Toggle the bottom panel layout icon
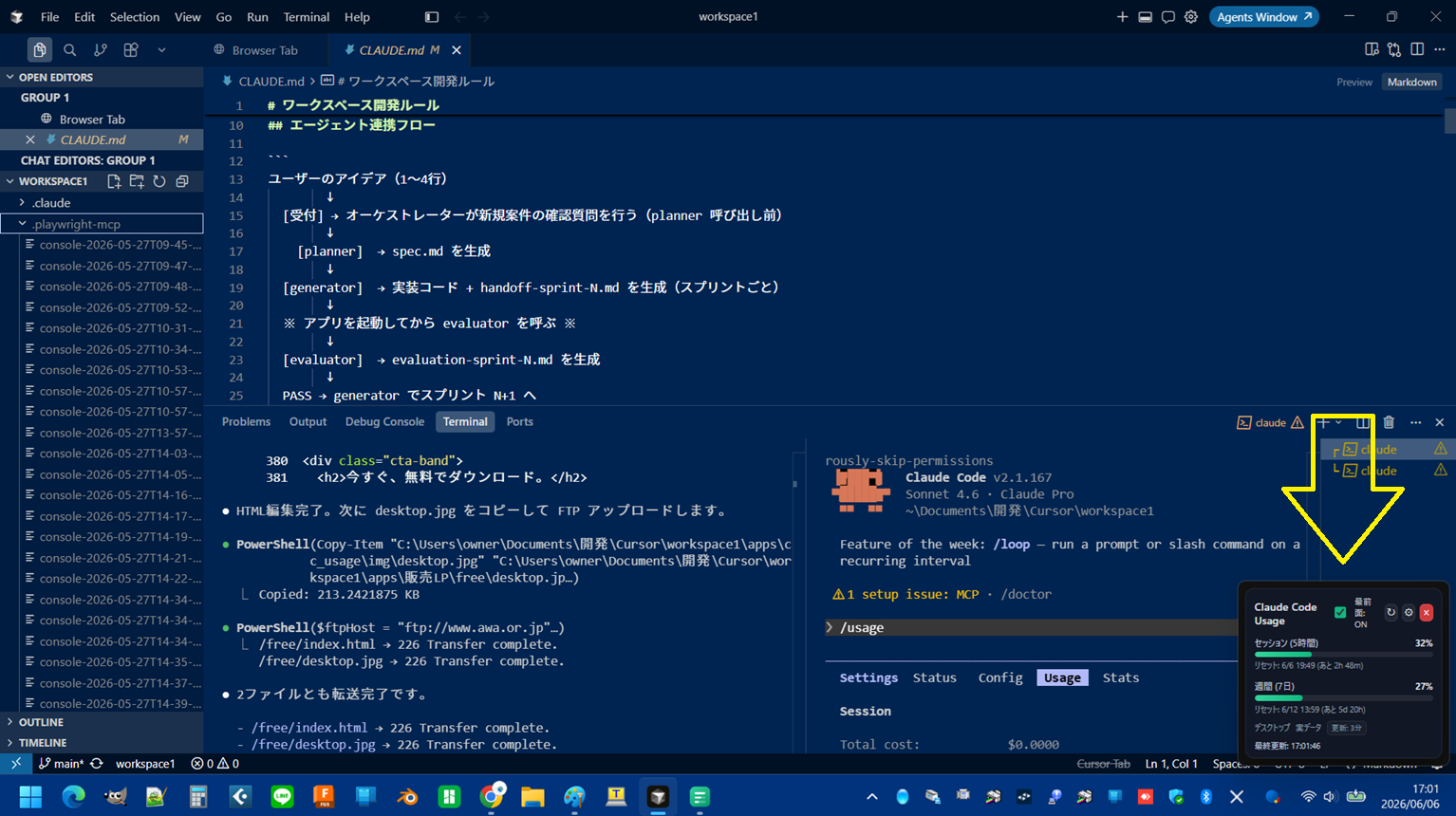The image size is (1456, 816). point(1145,17)
